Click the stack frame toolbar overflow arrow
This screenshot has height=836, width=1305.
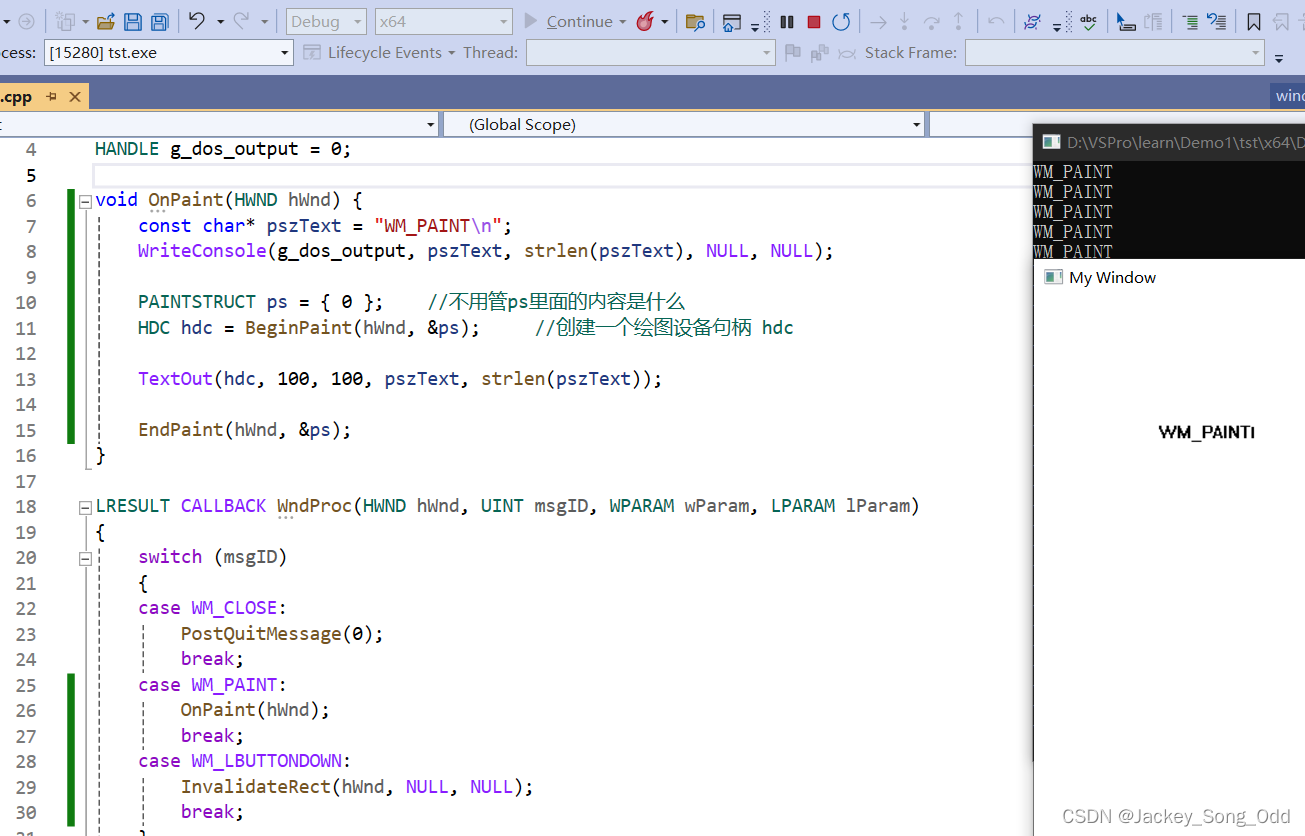pyautogui.click(x=1279, y=59)
